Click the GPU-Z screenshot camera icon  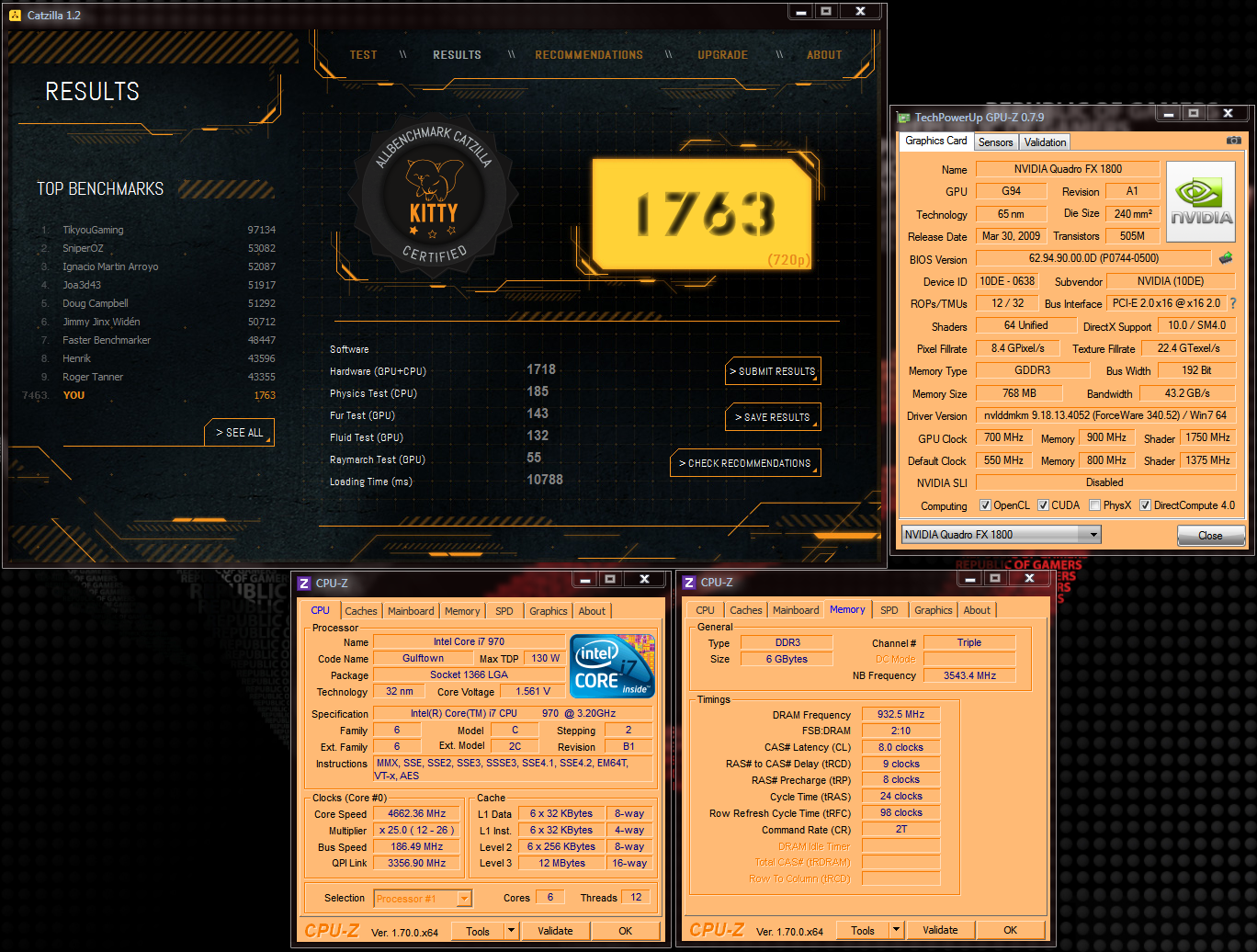pyautogui.click(x=1234, y=141)
